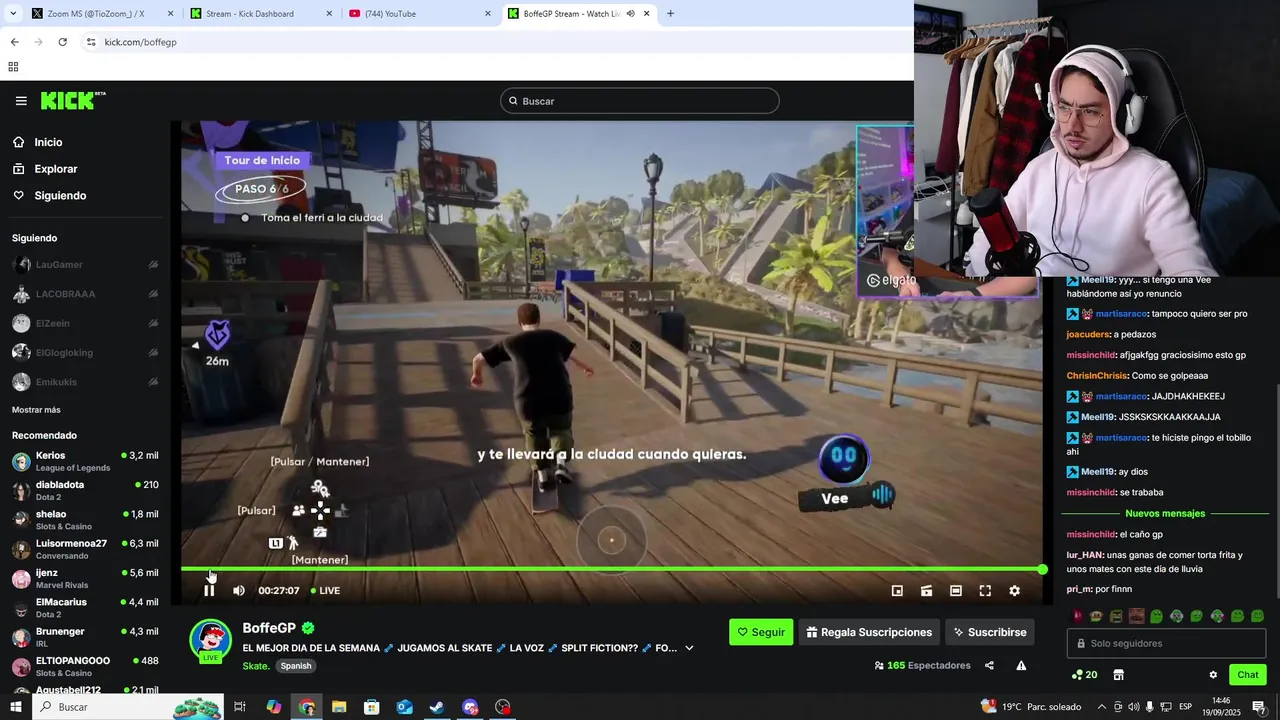
Task: Reload the page in Chrome
Action: point(62,42)
